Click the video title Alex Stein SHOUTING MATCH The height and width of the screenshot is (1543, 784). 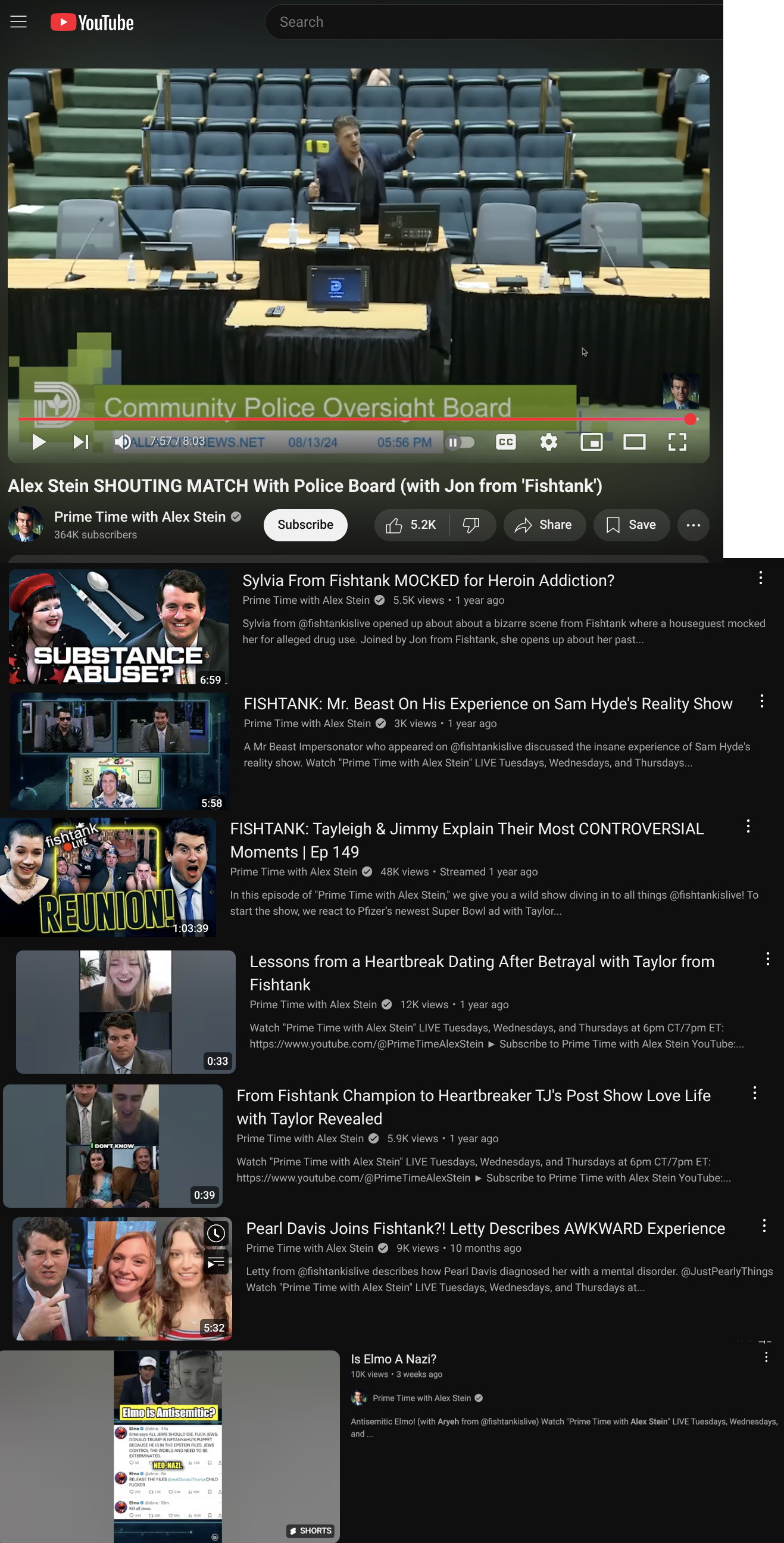(x=305, y=486)
